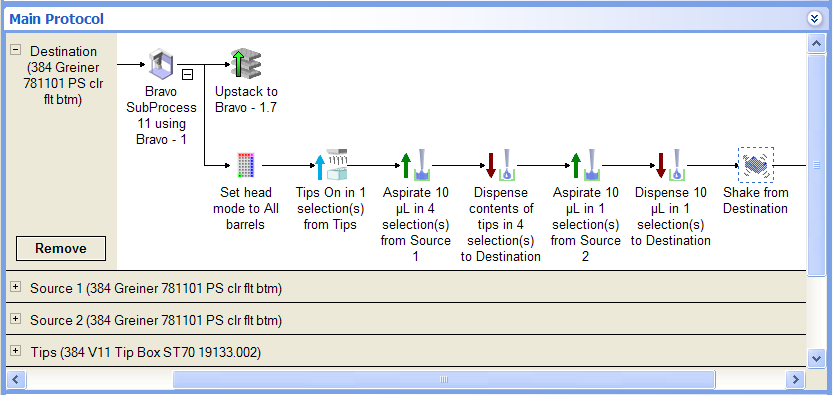This screenshot has width=833, height=395.
Task: Expand the Tips process row
Action: (16, 351)
